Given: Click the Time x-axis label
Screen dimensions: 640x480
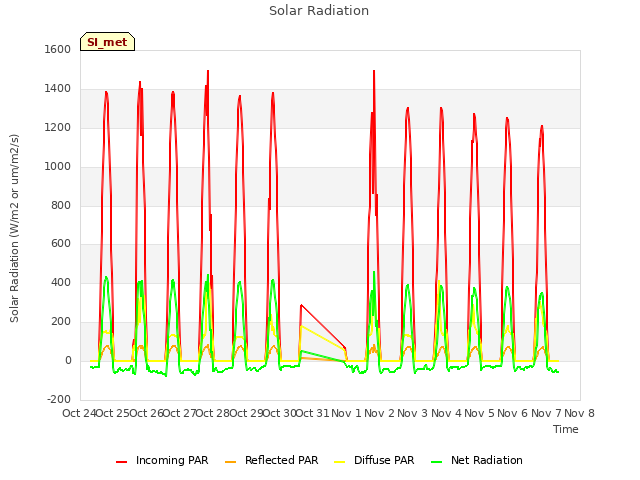Looking at the screenshot, I should 565,429.
